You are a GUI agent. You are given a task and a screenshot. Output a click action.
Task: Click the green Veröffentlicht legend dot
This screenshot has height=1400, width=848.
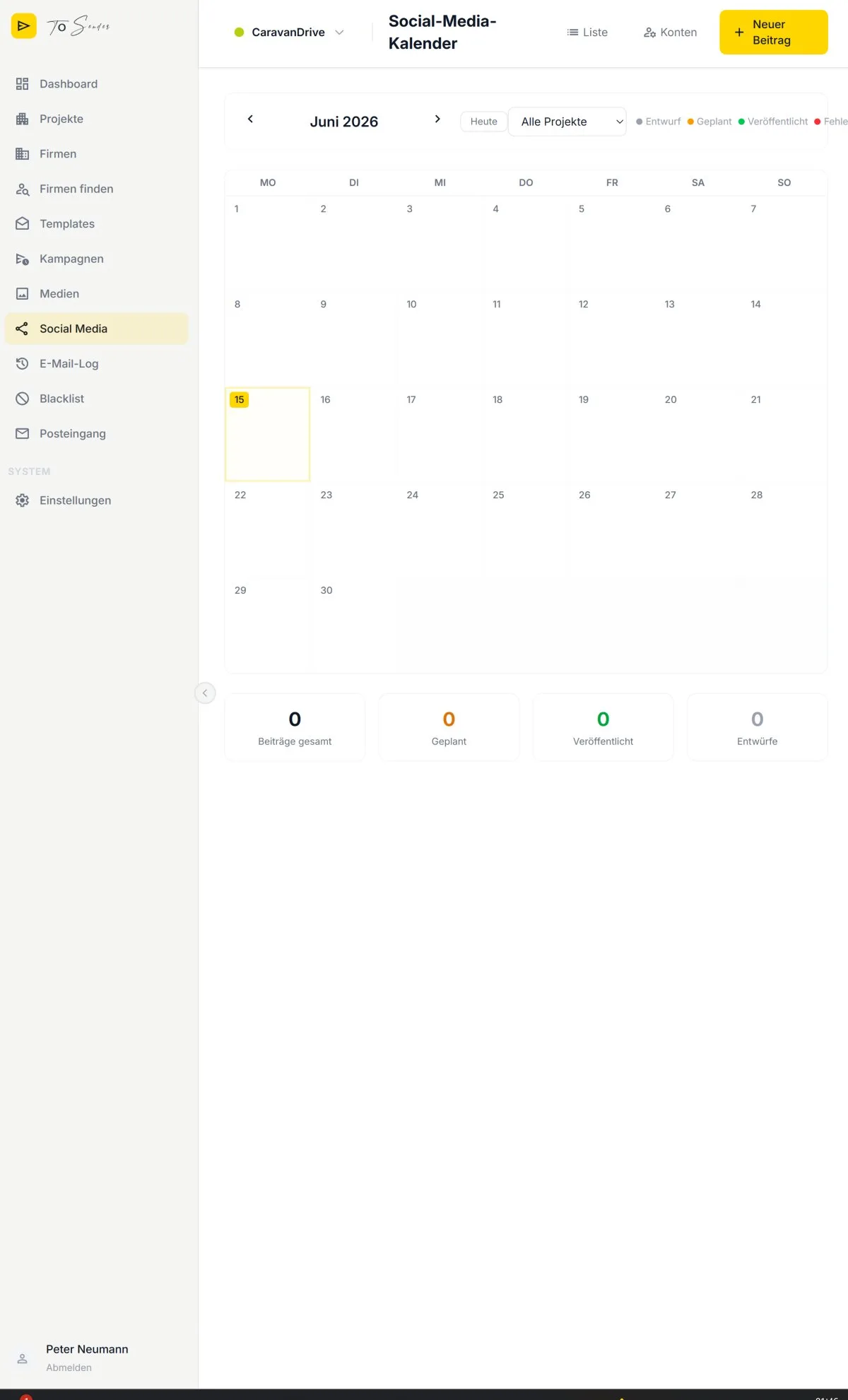point(741,122)
